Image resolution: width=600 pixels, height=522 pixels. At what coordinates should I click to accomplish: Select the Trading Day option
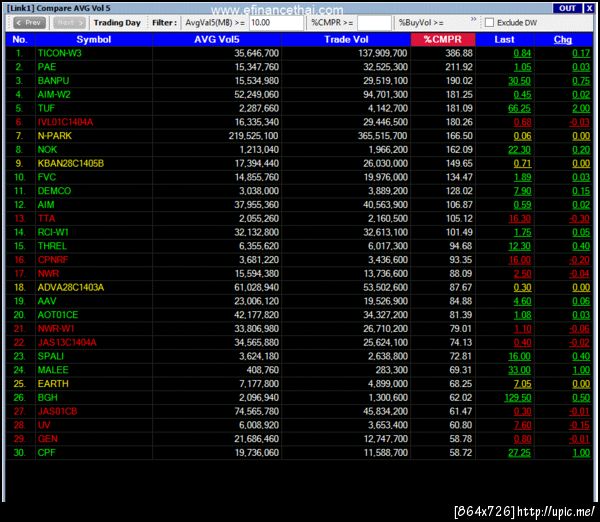(x=117, y=23)
